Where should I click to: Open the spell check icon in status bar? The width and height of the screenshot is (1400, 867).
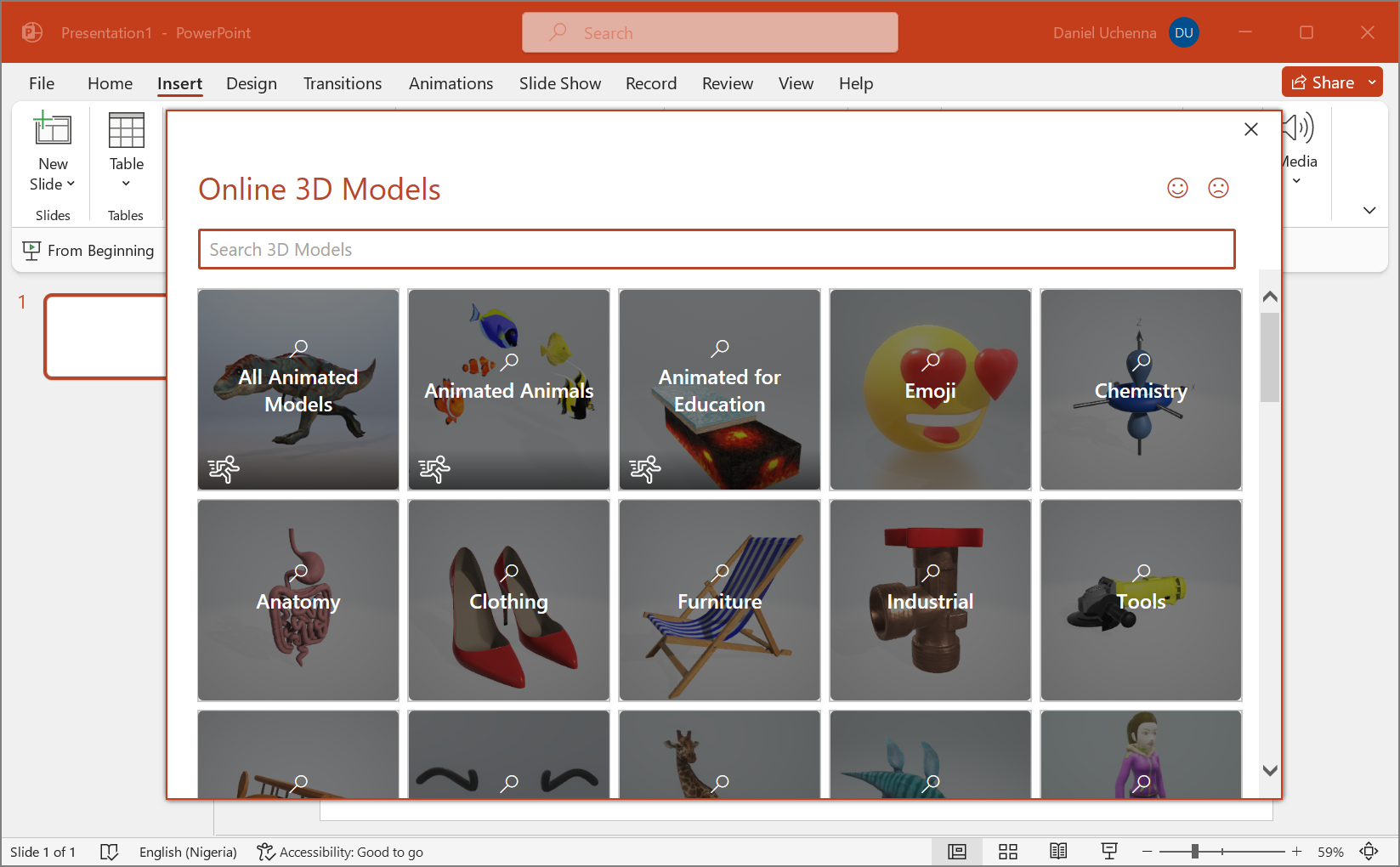pos(110,852)
